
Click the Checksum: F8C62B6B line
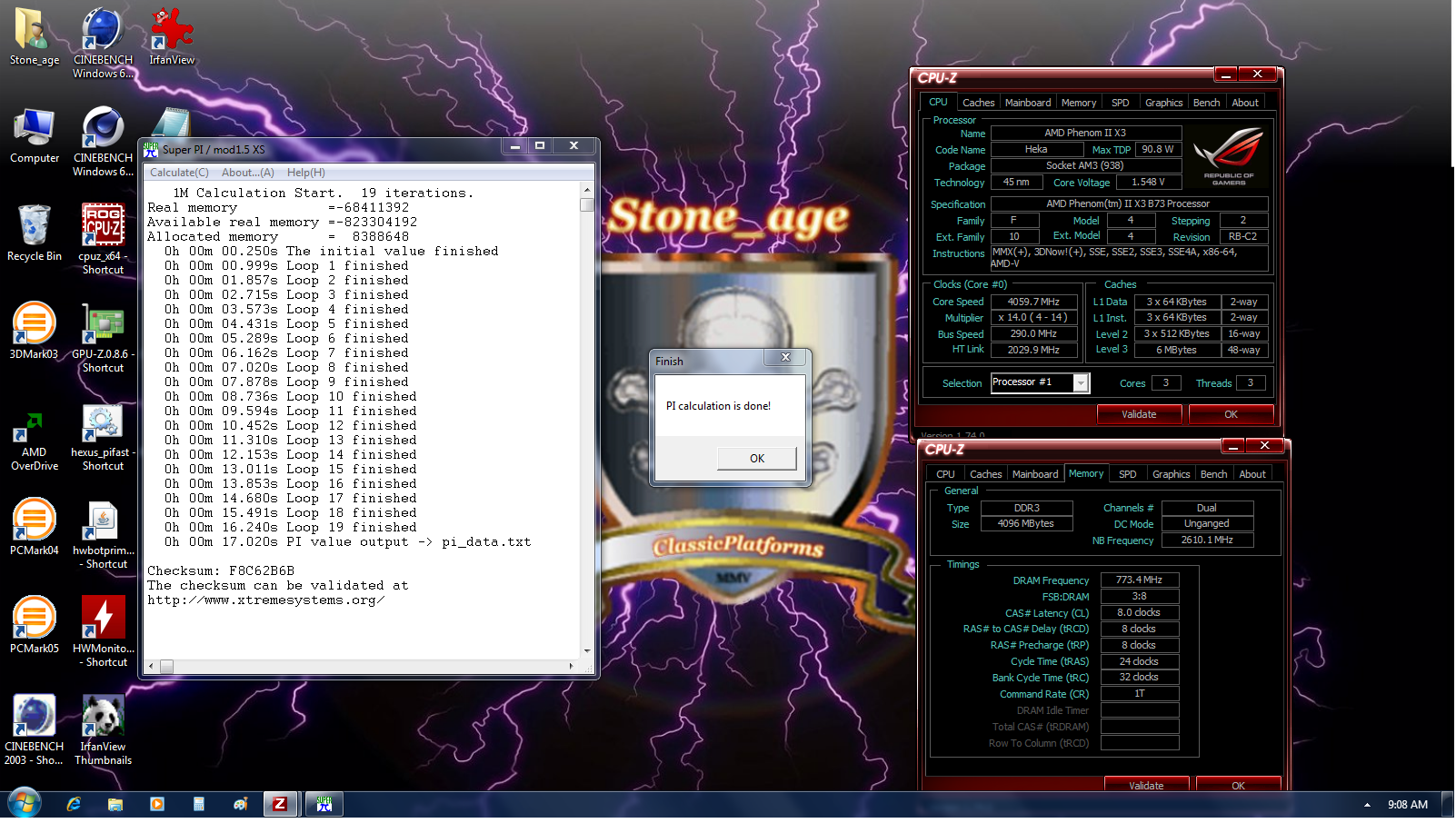221,571
